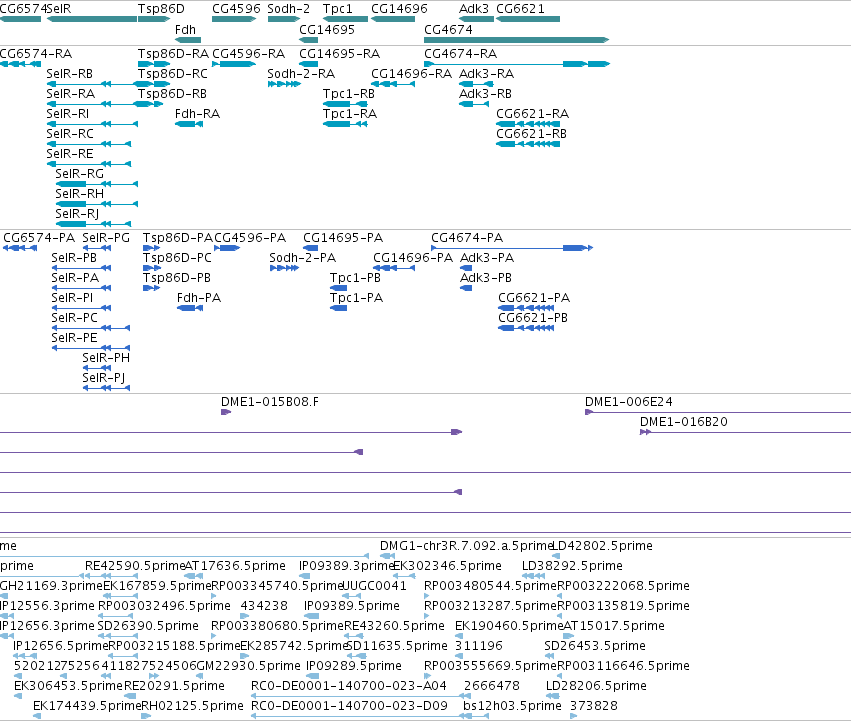The width and height of the screenshot is (851, 721).
Task: Select the Sodh-2-RA transcript
Action: click(x=284, y=84)
